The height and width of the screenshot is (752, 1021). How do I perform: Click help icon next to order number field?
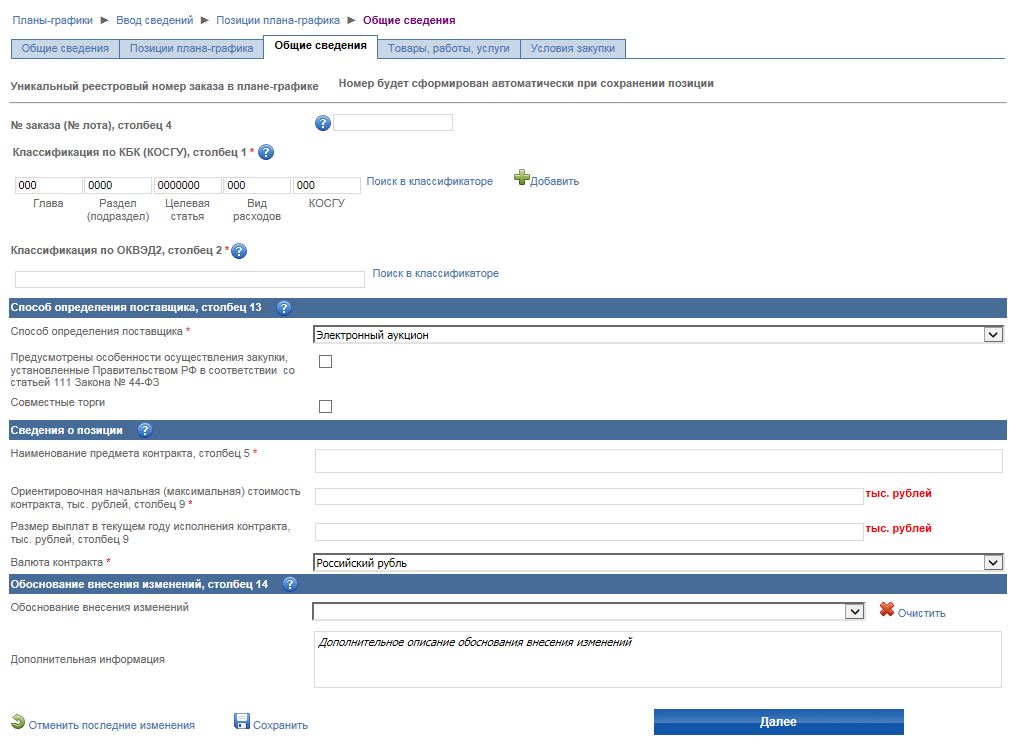323,123
